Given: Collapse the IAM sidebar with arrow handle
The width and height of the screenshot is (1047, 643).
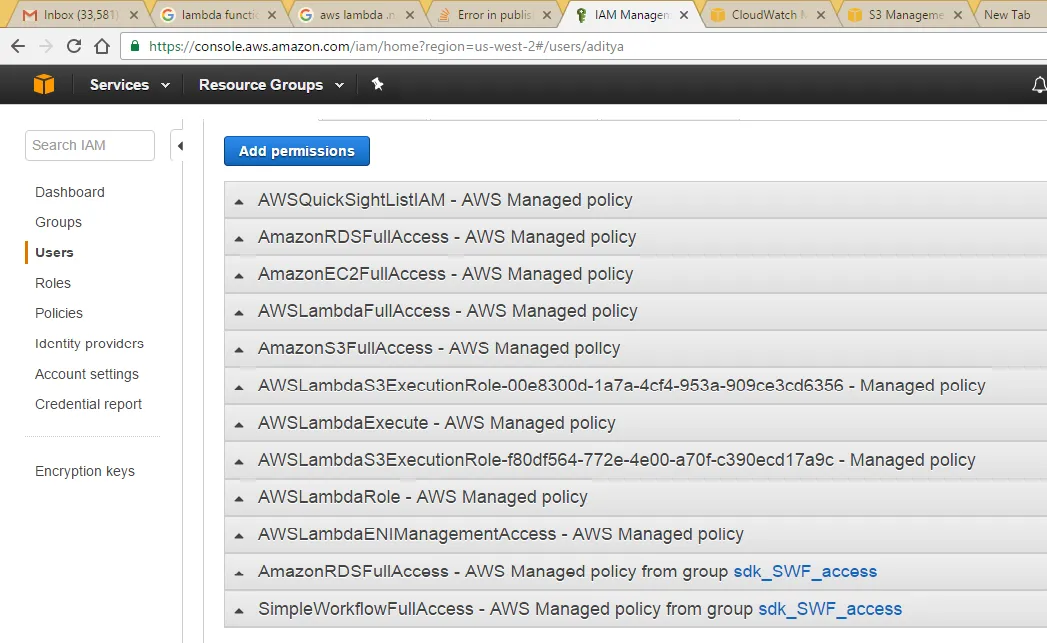Looking at the screenshot, I should 180,146.
